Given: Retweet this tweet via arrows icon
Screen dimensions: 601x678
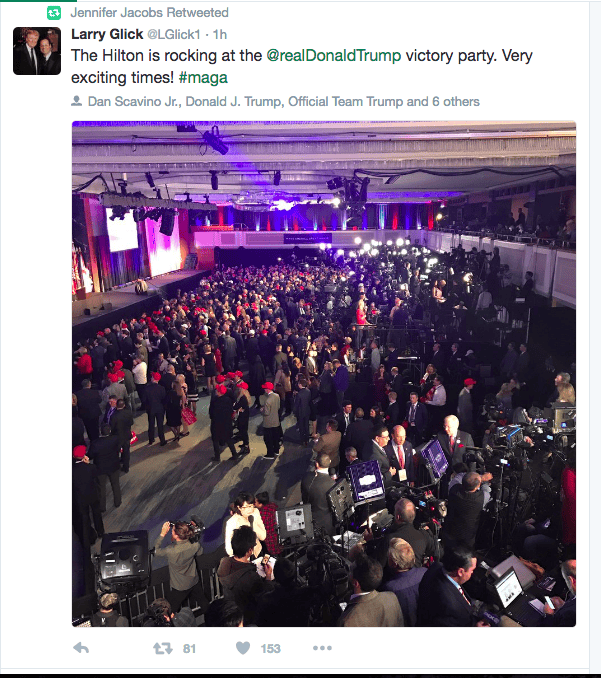Looking at the screenshot, I should (163, 648).
